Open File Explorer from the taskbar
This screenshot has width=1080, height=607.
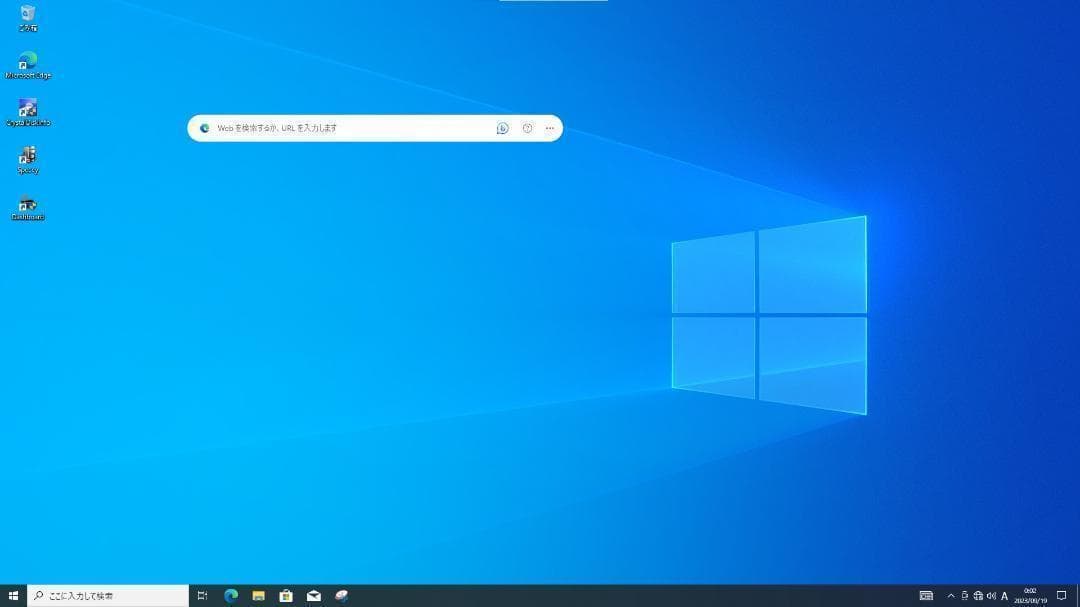click(258, 596)
